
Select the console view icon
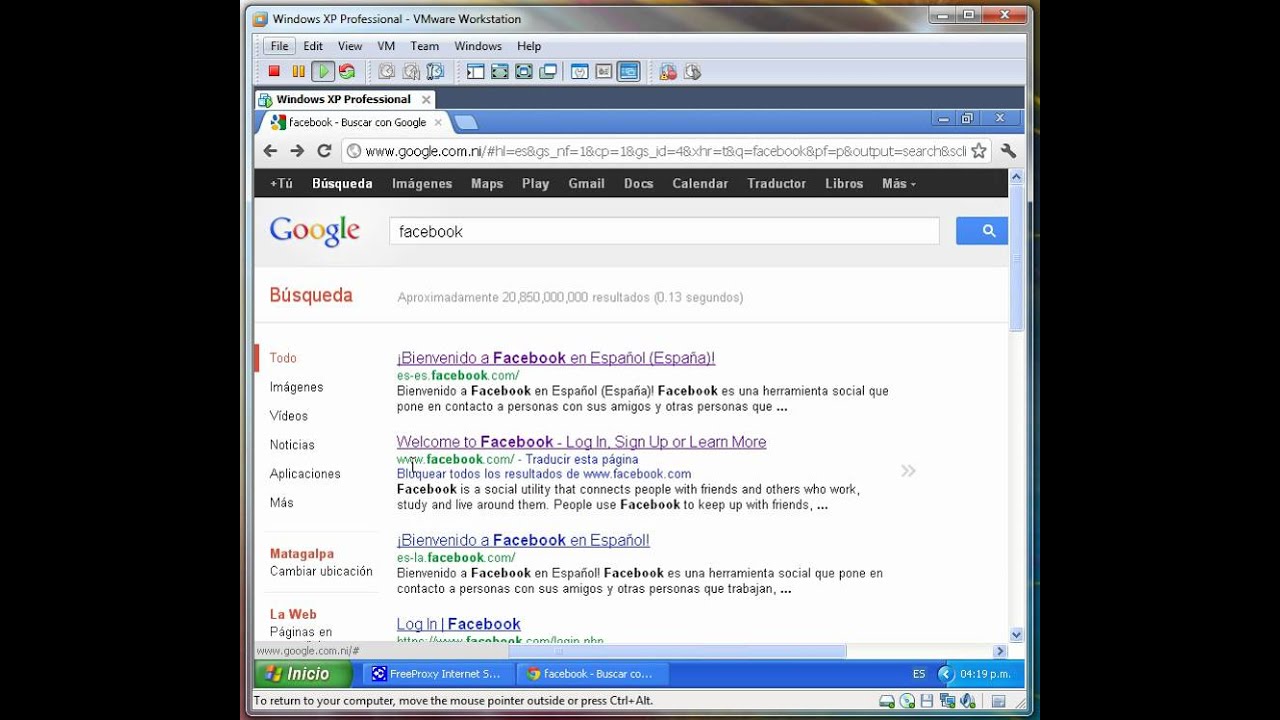(x=628, y=71)
